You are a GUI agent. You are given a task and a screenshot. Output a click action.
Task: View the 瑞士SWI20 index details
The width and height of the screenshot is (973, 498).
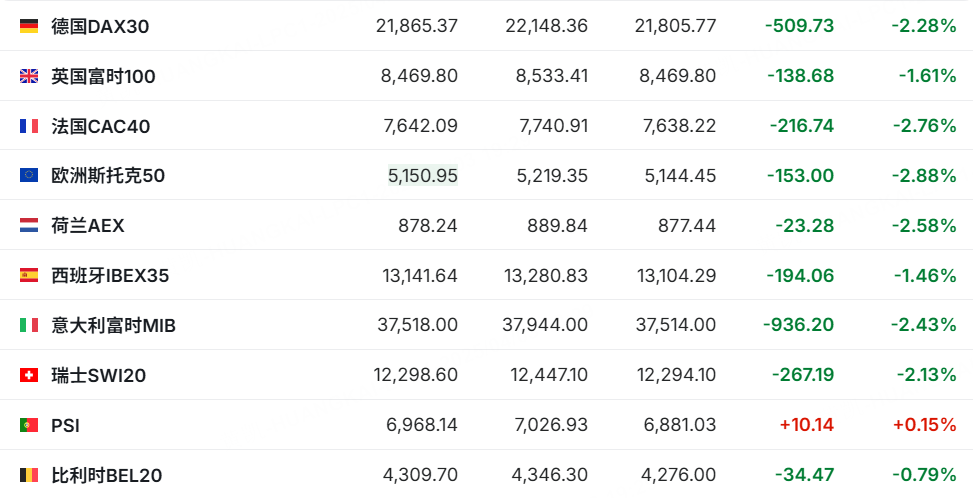[x=99, y=375]
